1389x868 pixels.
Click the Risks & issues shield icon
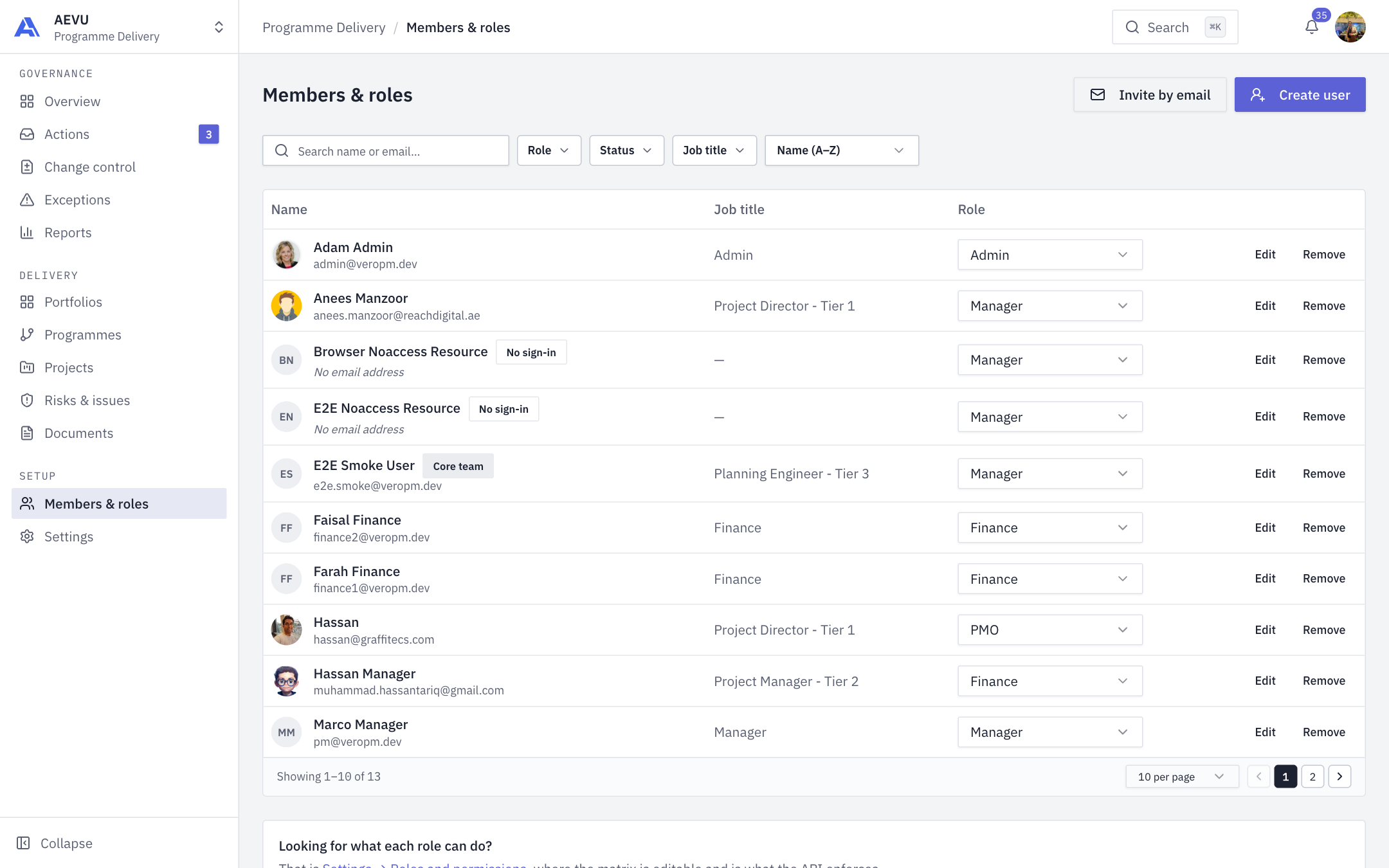click(x=27, y=401)
